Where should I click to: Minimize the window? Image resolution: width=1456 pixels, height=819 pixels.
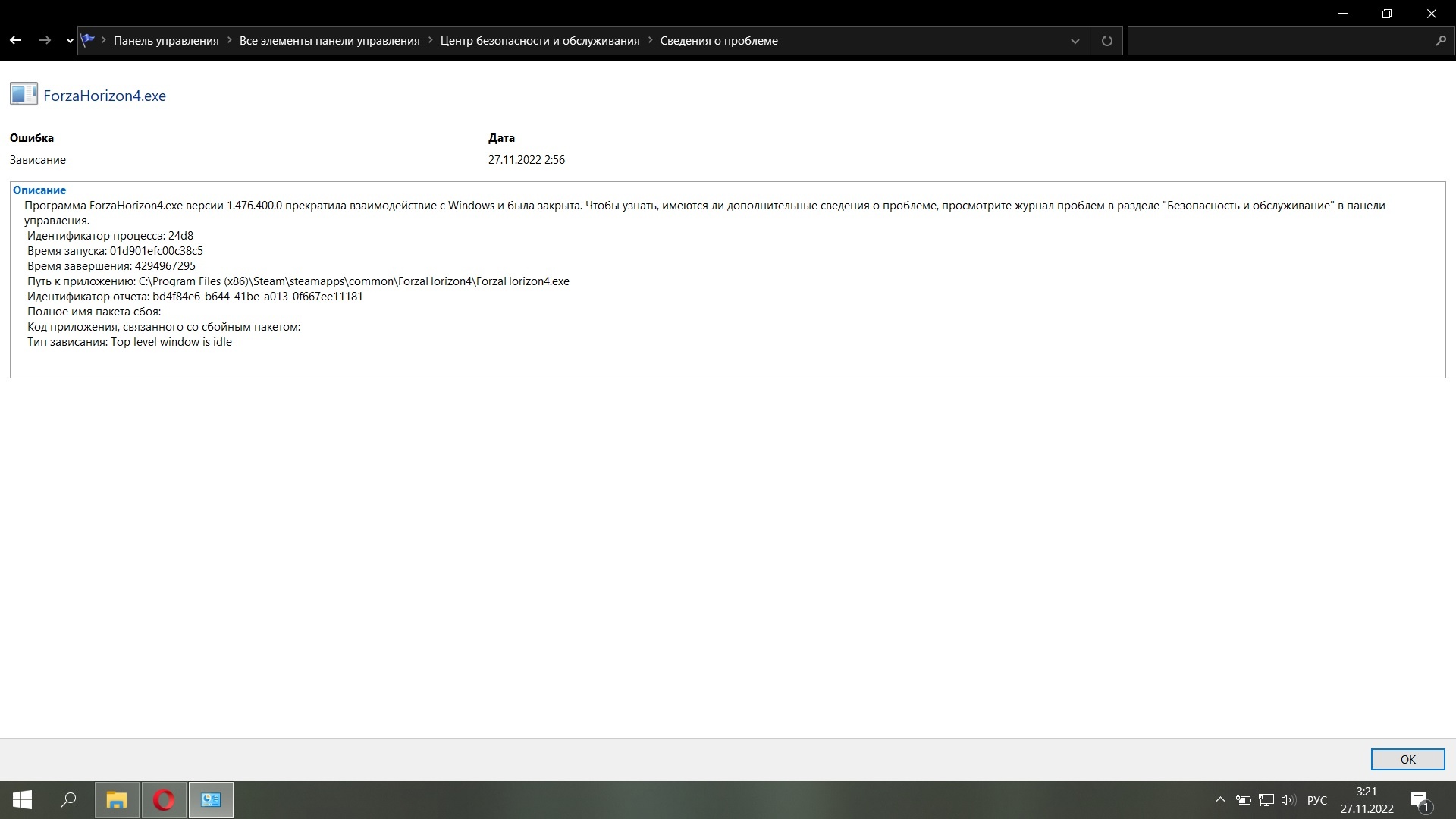(1344, 14)
